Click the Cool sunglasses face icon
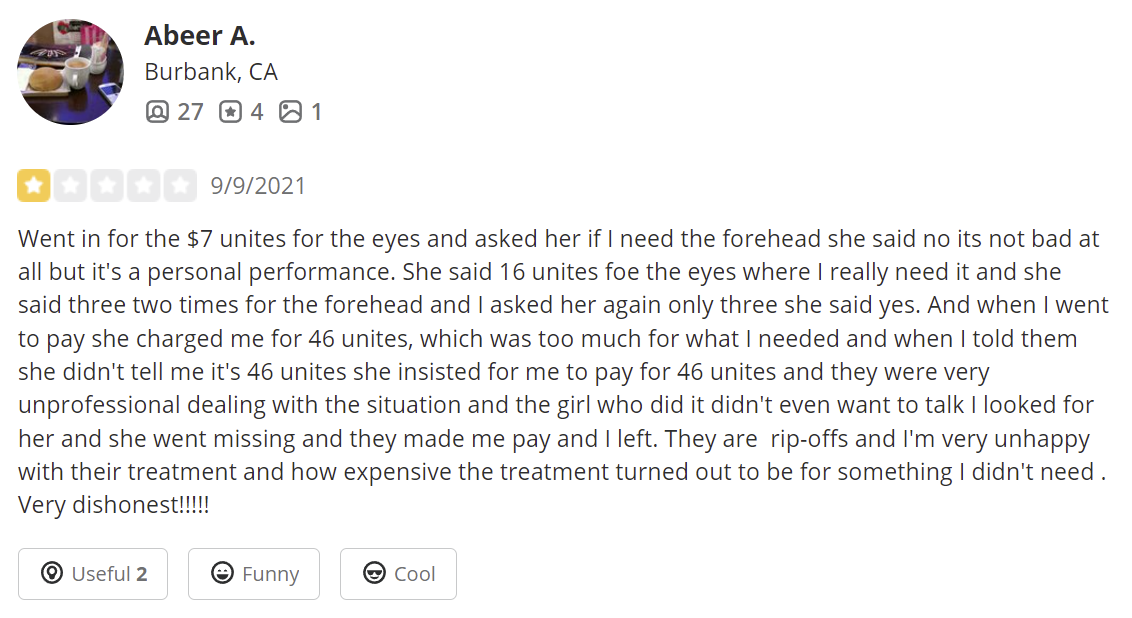Screen dimensions: 1132x618 (374, 573)
